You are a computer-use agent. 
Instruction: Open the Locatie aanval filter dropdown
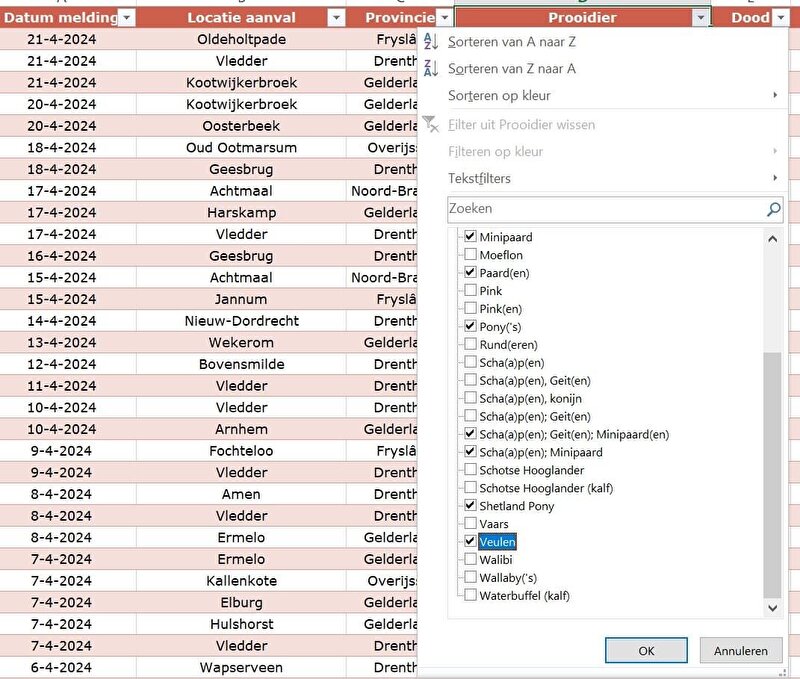pos(336,18)
